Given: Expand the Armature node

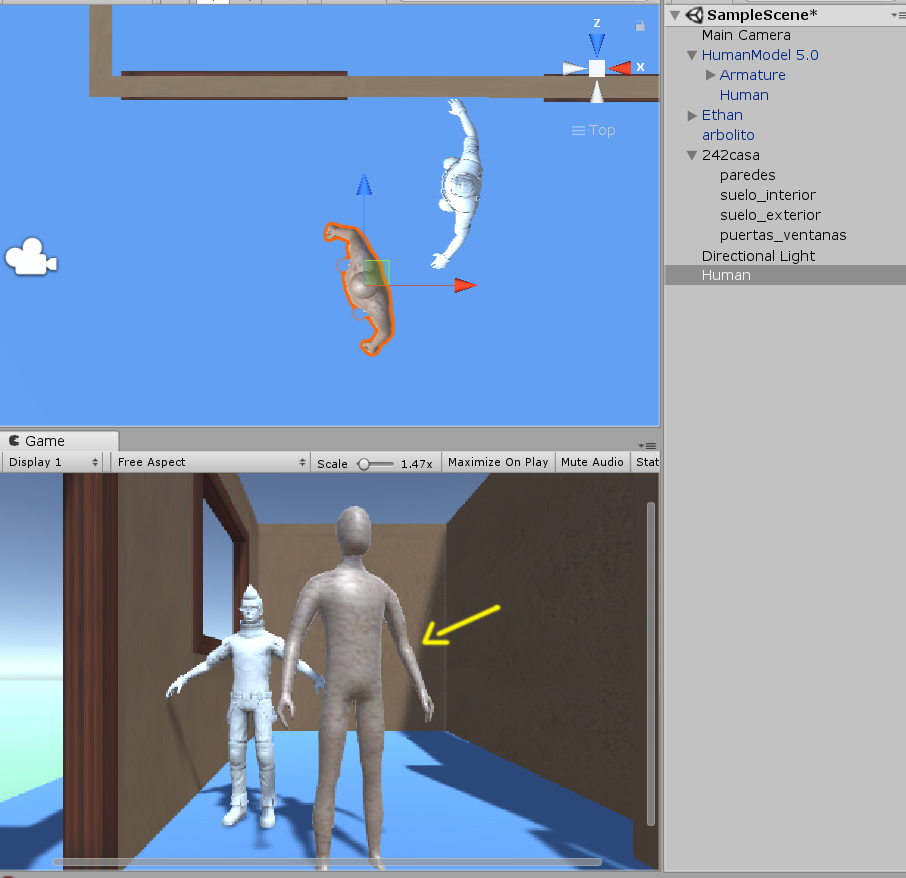Looking at the screenshot, I should pos(710,75).
